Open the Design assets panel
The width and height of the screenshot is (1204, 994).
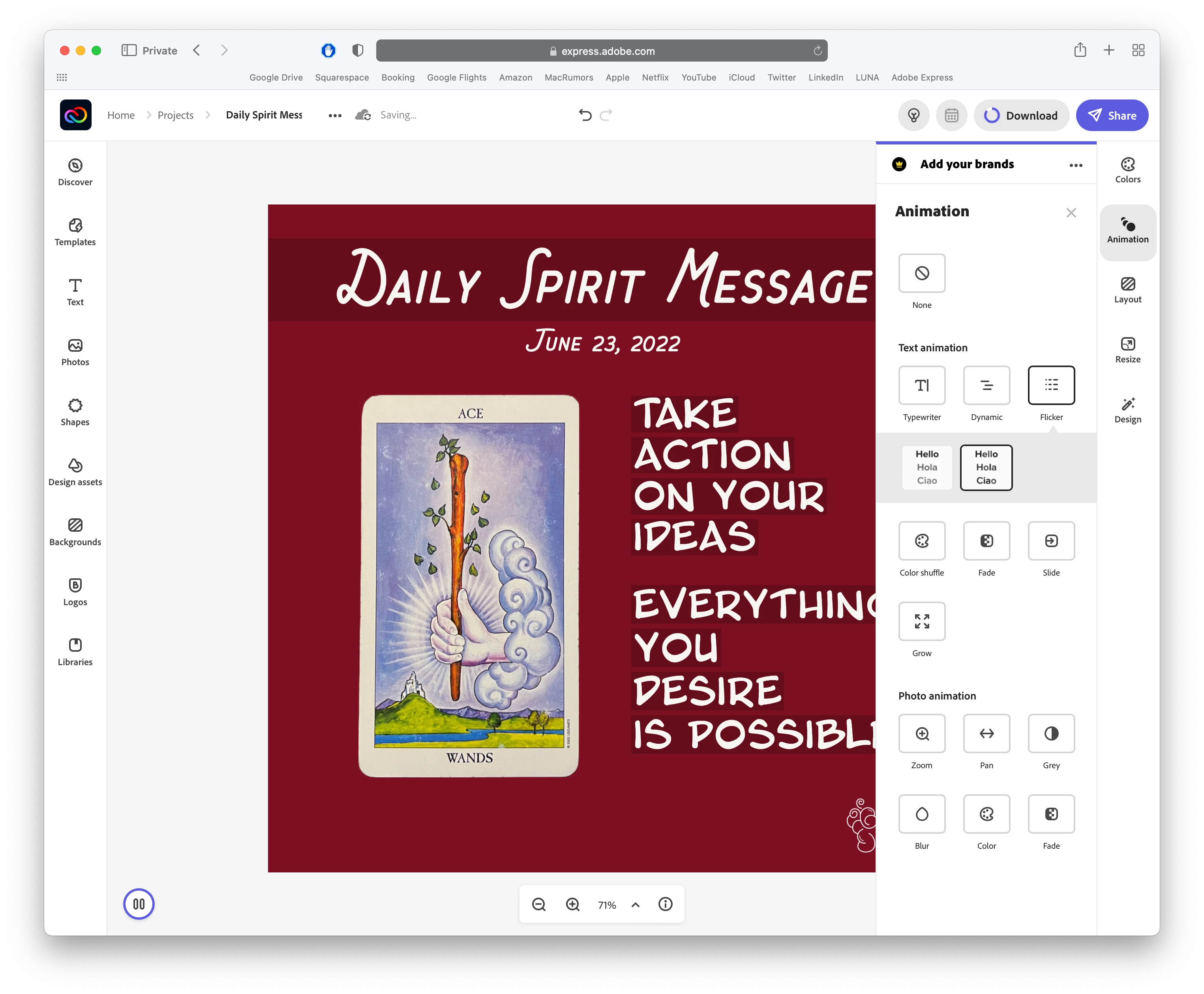[x=75, y=472]
